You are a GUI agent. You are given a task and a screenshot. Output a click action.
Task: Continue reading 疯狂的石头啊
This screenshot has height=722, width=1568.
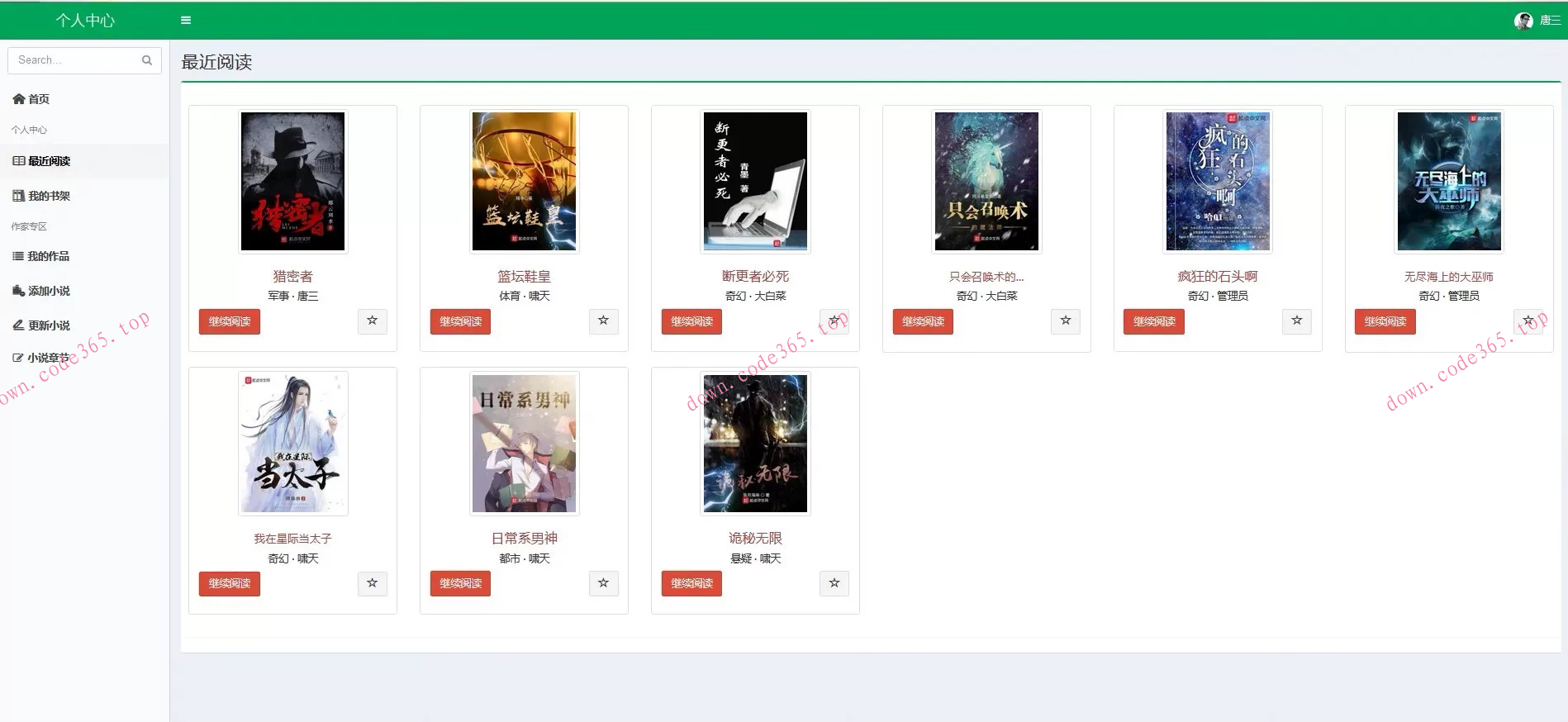(x=1154, y=321)
